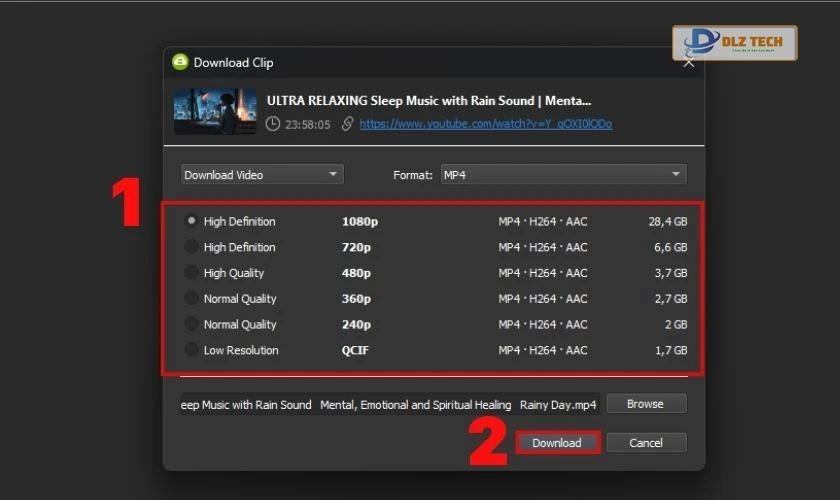
Task: Click the clock duration icon
Action: tap(273, 124)
